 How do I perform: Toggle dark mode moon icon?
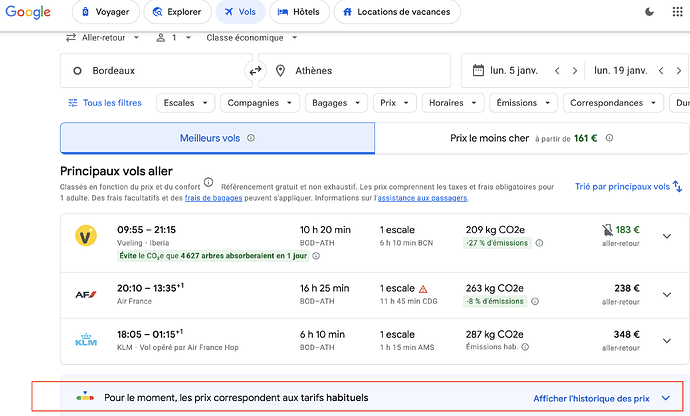[650, 12]
